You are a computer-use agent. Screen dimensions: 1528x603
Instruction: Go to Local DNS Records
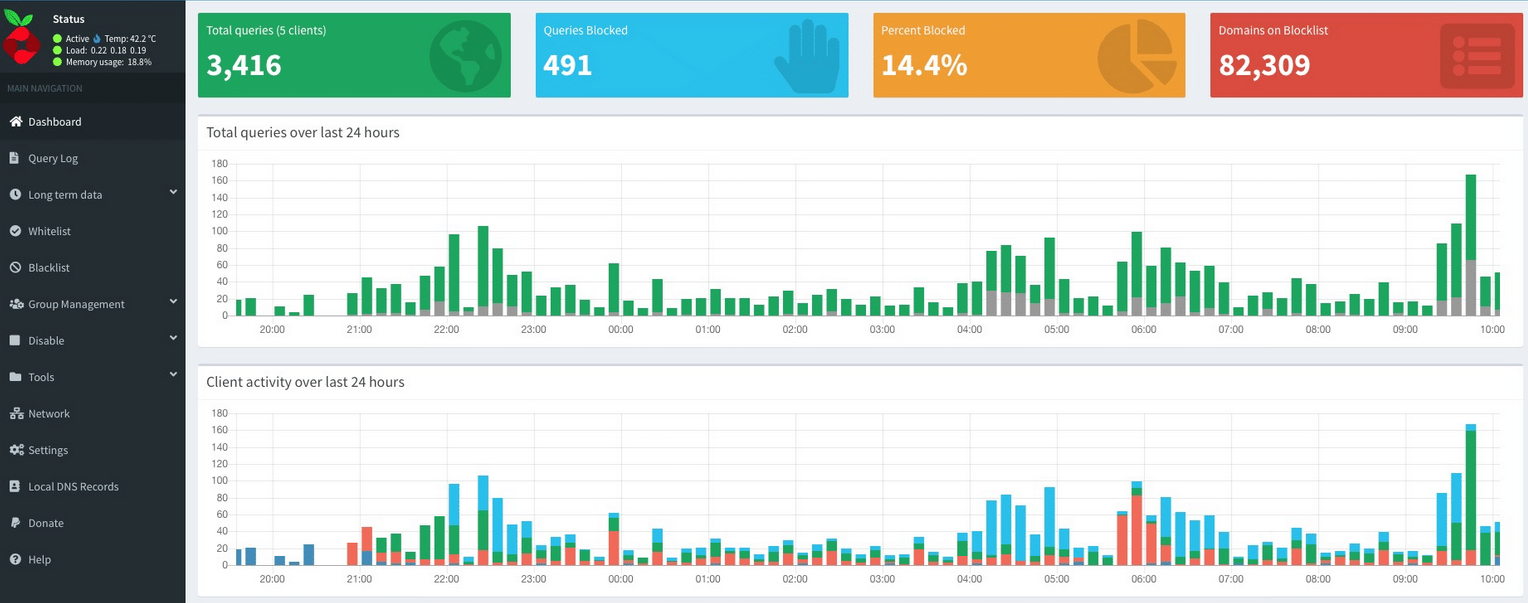pos(73,487)
